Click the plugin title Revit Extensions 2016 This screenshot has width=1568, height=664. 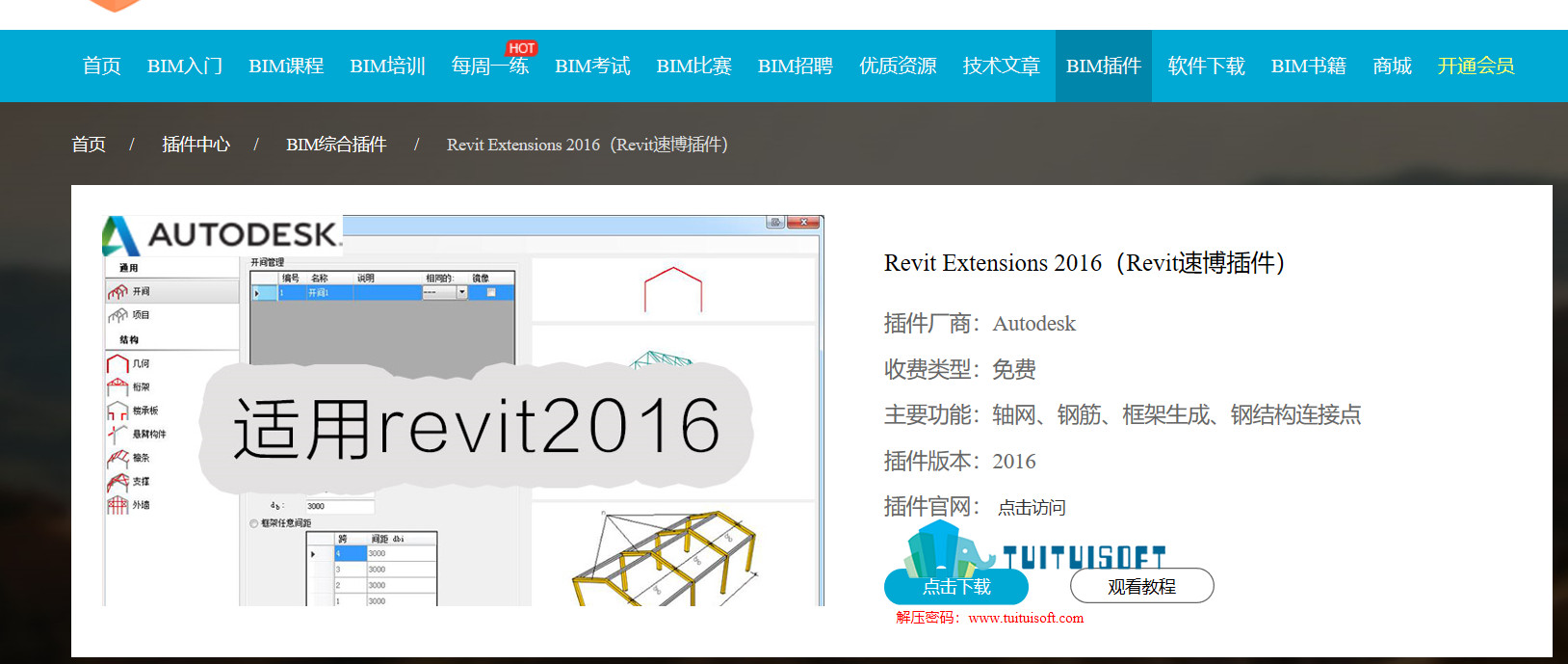point(1085,263)
